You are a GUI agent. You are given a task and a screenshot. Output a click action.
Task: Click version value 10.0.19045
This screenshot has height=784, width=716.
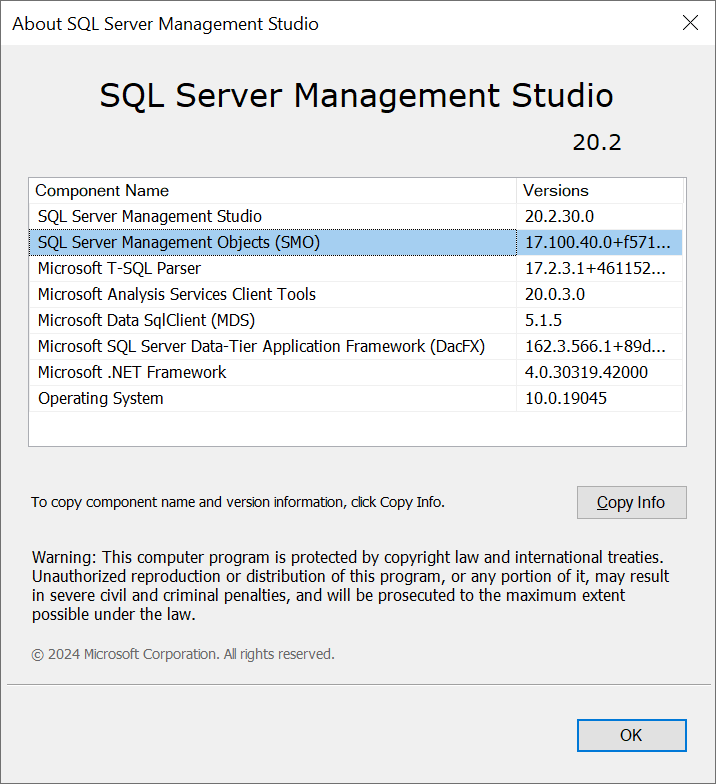[x=566, y=398]
